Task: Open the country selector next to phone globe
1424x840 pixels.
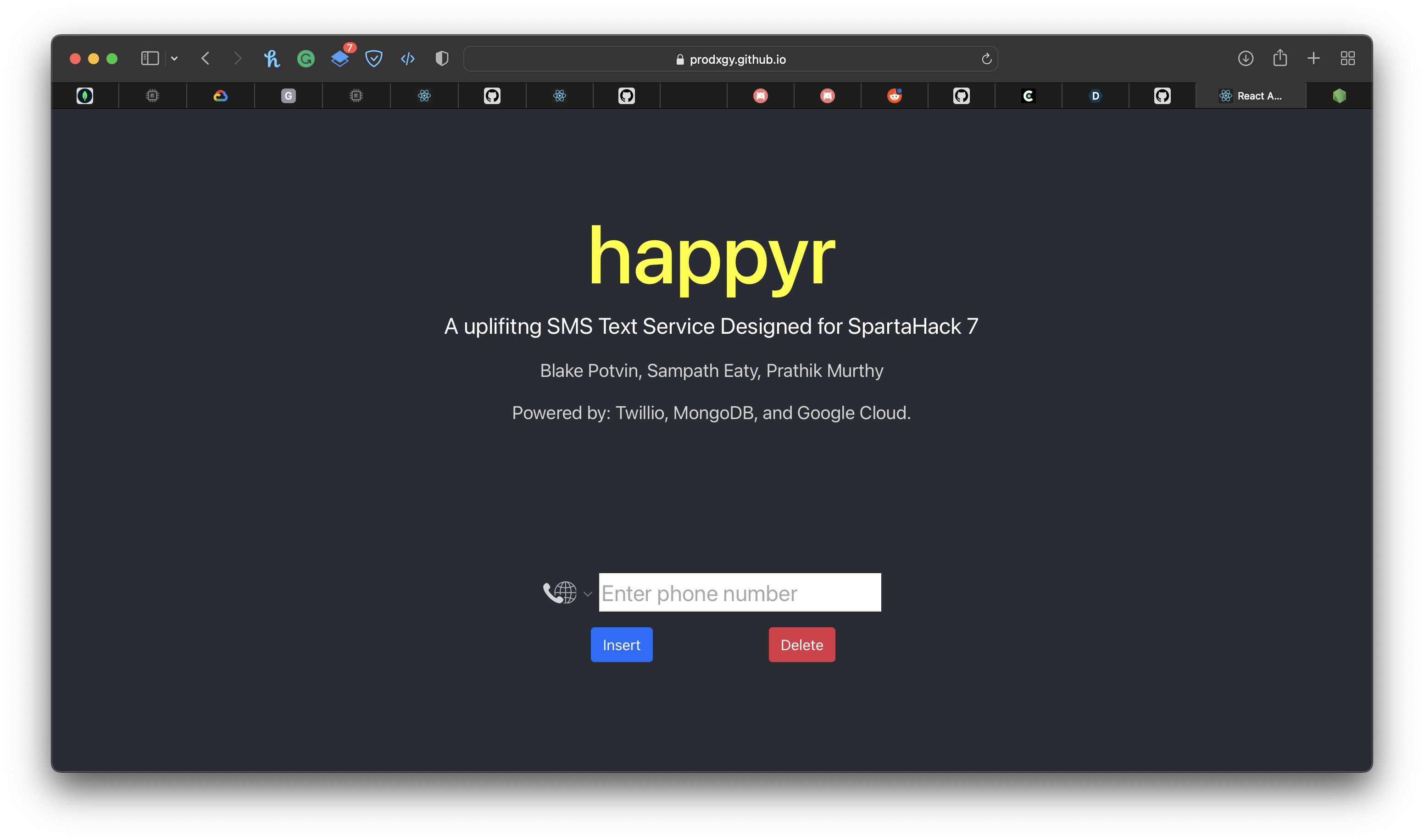Action: (x=567, y=593)
